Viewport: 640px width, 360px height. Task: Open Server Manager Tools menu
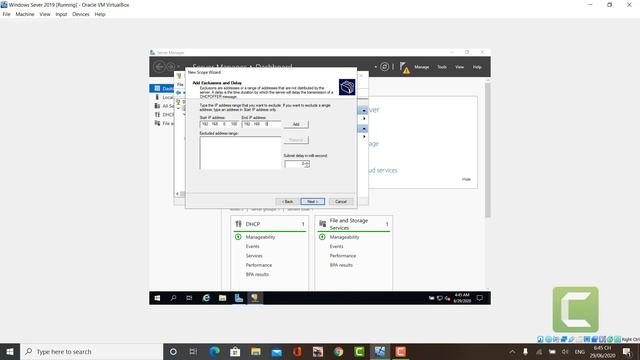(442, 67)
